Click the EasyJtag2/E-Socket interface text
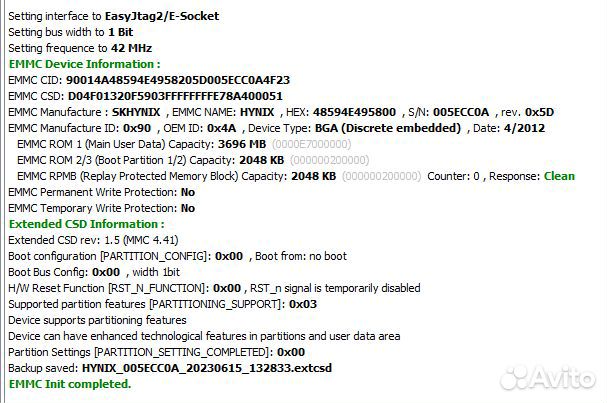The width and height of the screenshot is (607, 403). click(162, 16)
